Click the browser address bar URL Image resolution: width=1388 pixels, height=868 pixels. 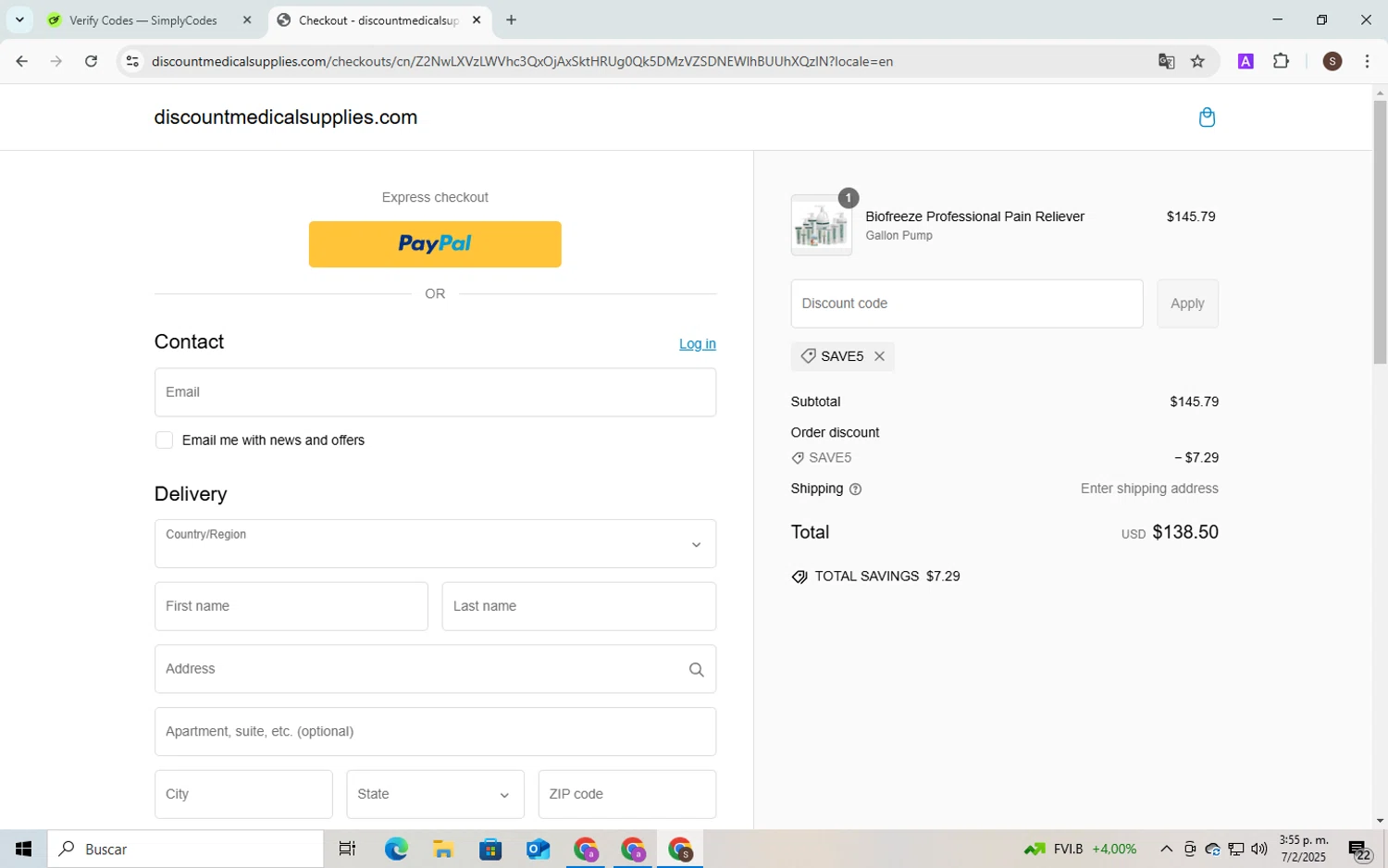522,62
